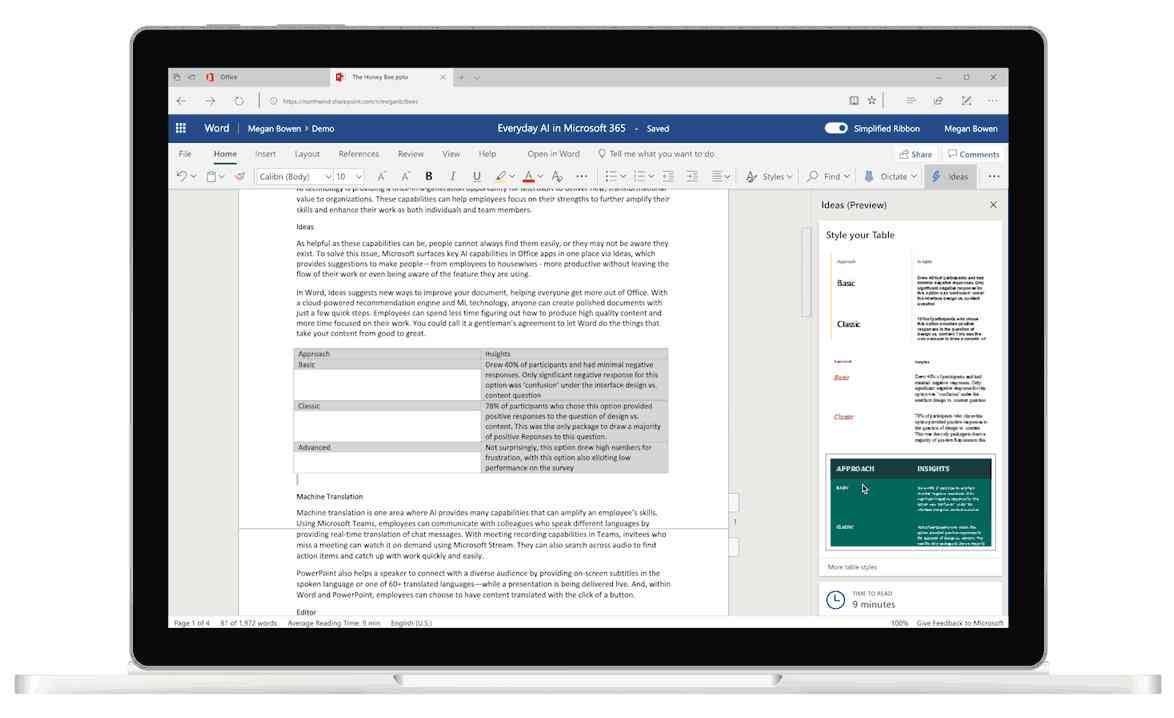
Task: Click the numbered list icon
Action: pos(639,176)
